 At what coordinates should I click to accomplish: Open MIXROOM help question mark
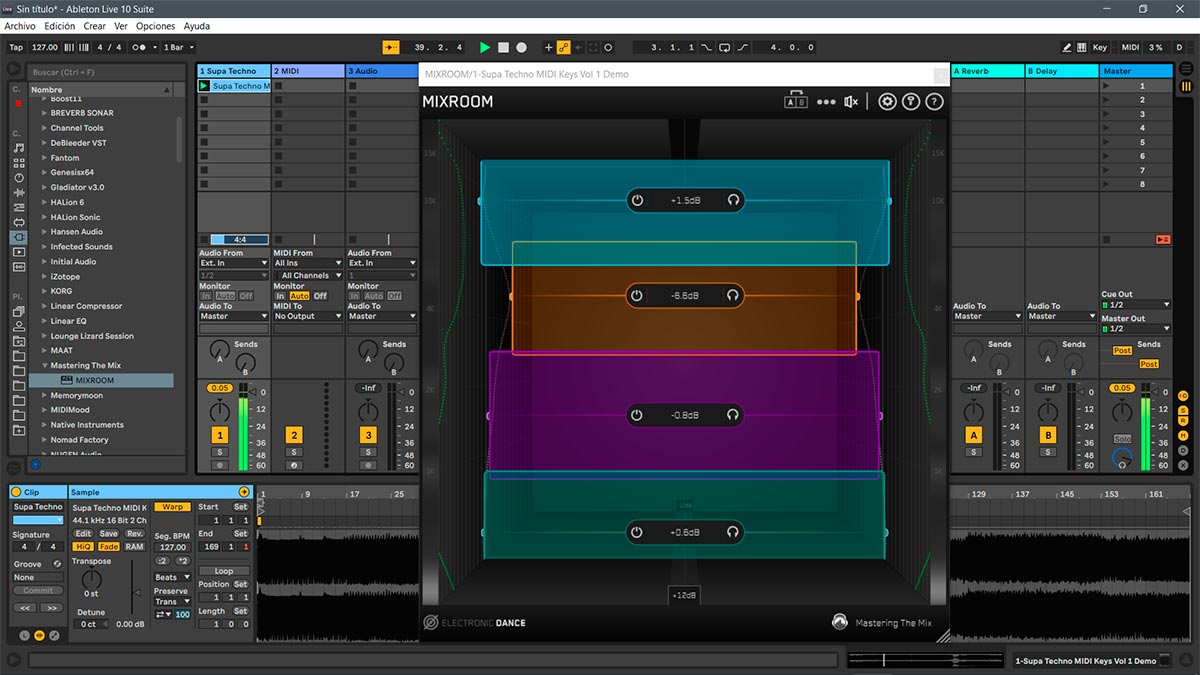click(x=934, y=101)
